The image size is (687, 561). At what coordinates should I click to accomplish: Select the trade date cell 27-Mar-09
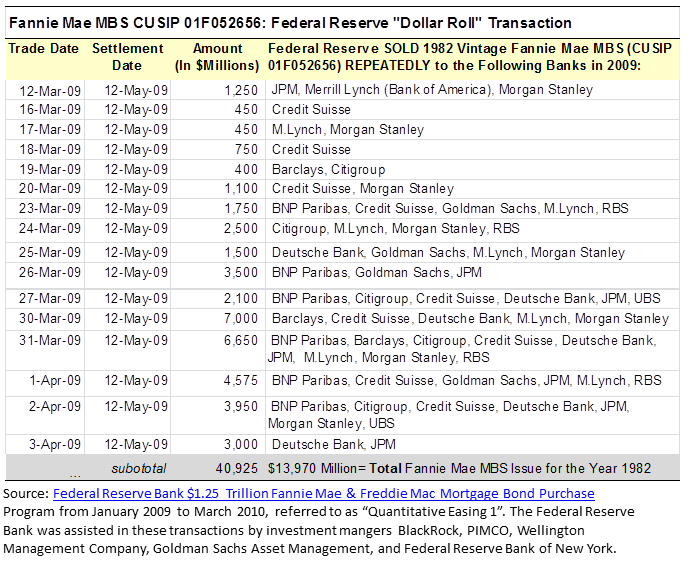50,298
